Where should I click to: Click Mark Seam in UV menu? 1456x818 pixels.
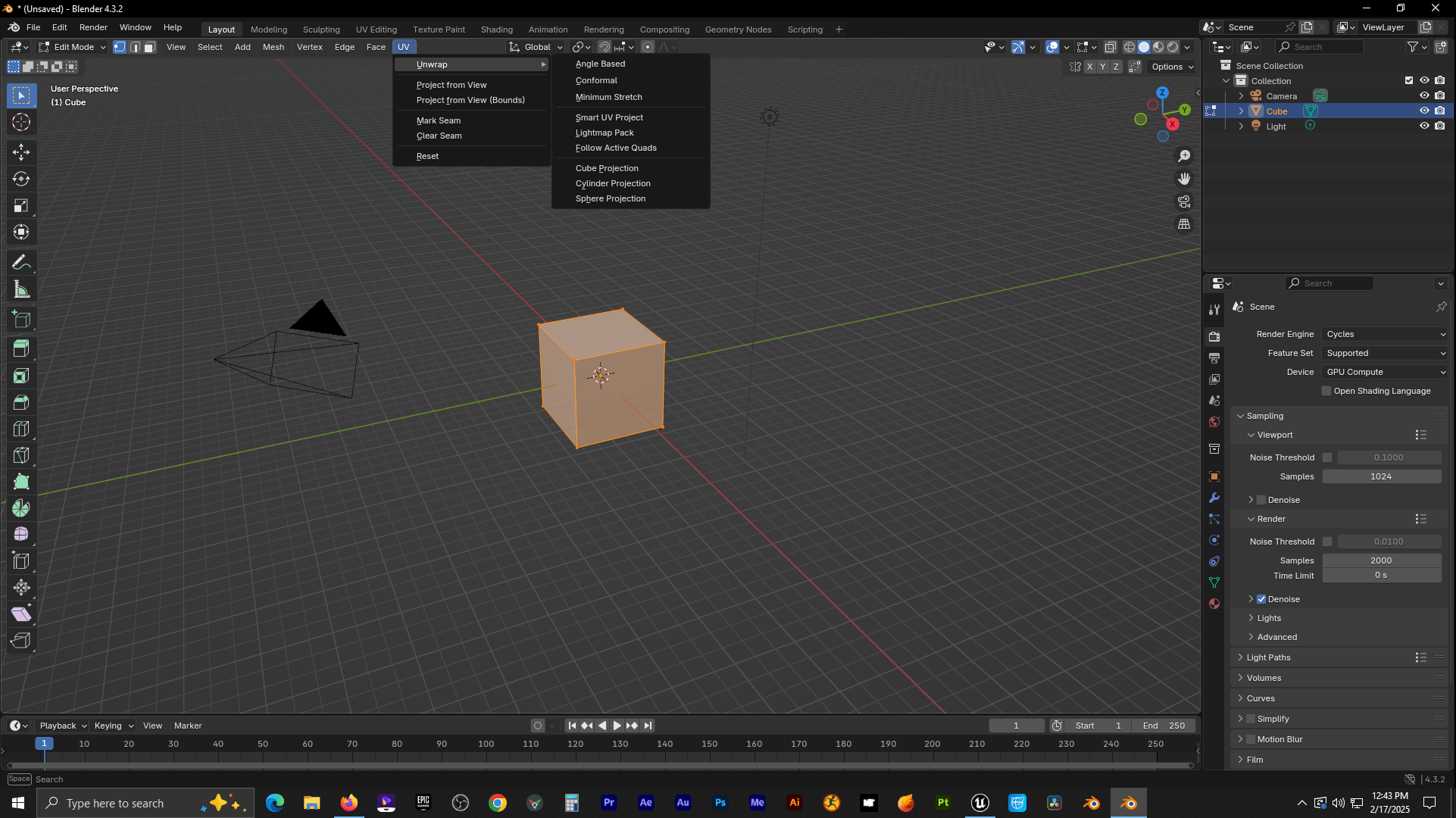(439, 120)
